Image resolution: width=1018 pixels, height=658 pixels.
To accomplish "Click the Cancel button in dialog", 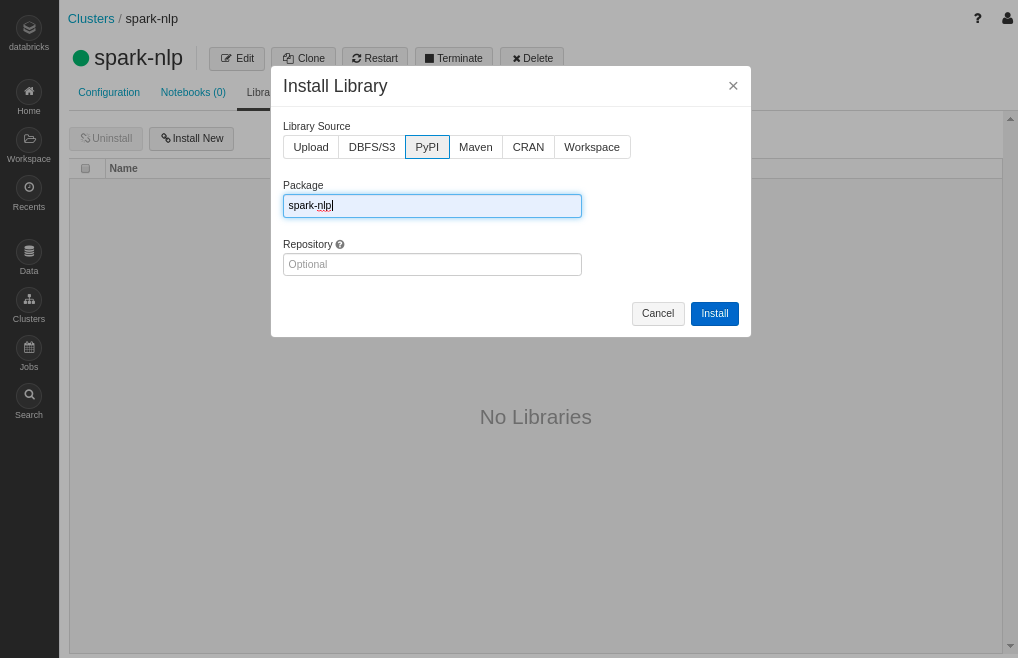I will [x=658, y=313].
